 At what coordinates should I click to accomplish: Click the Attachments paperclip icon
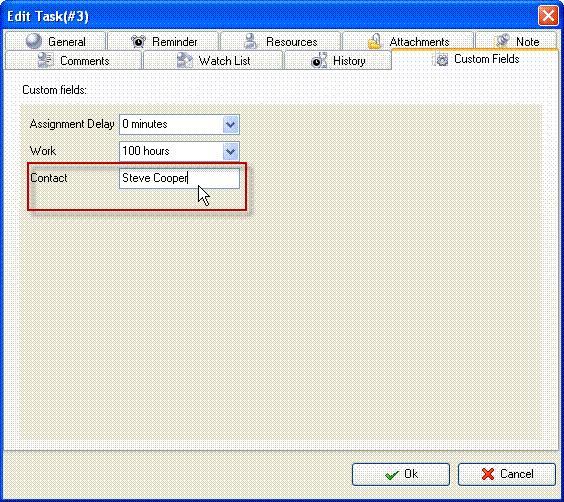point(374,41)
